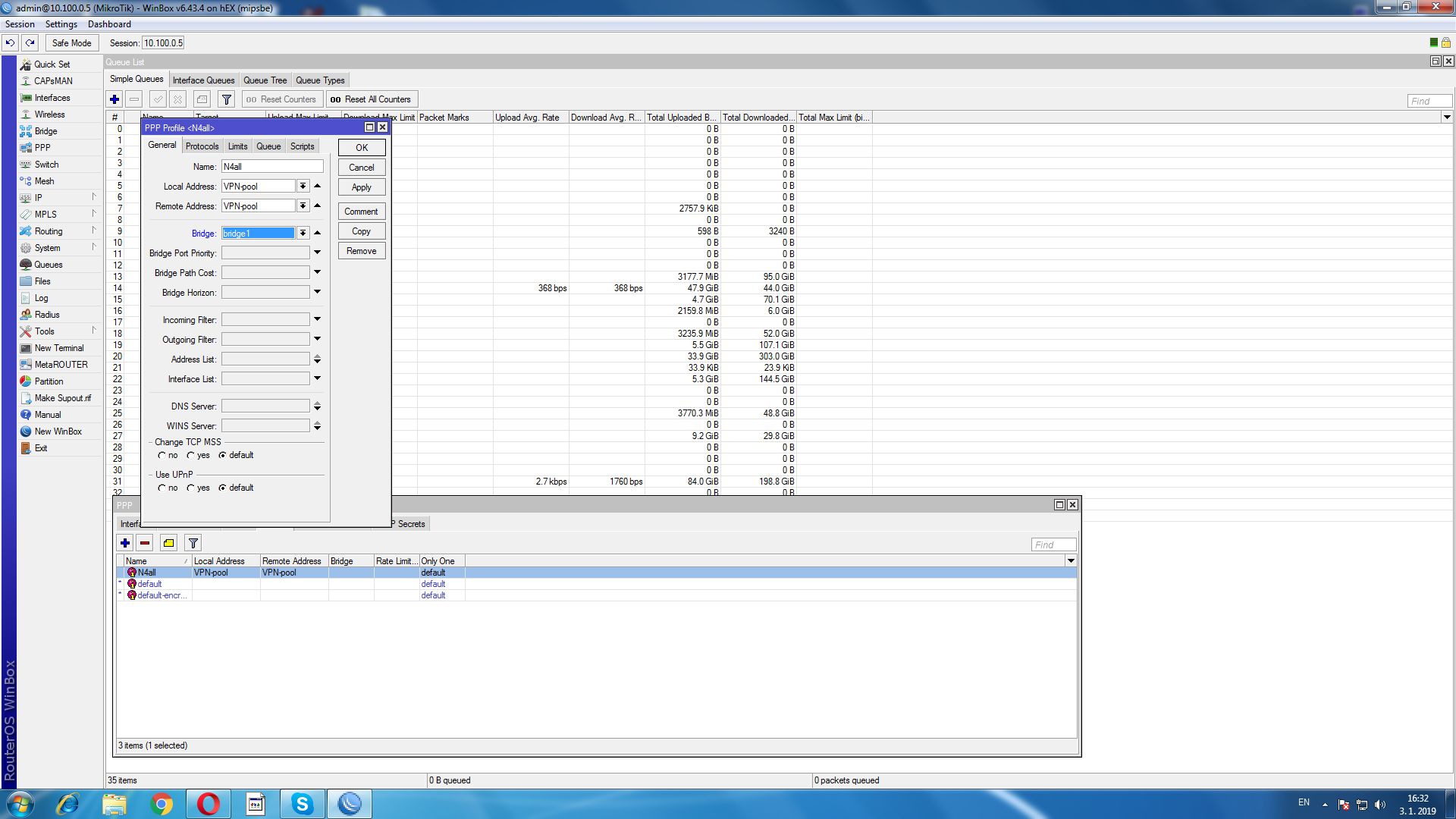This screenshot has width=1456, height=819.
Task: Click the Name field containing N4all
Action: [272, 167]
